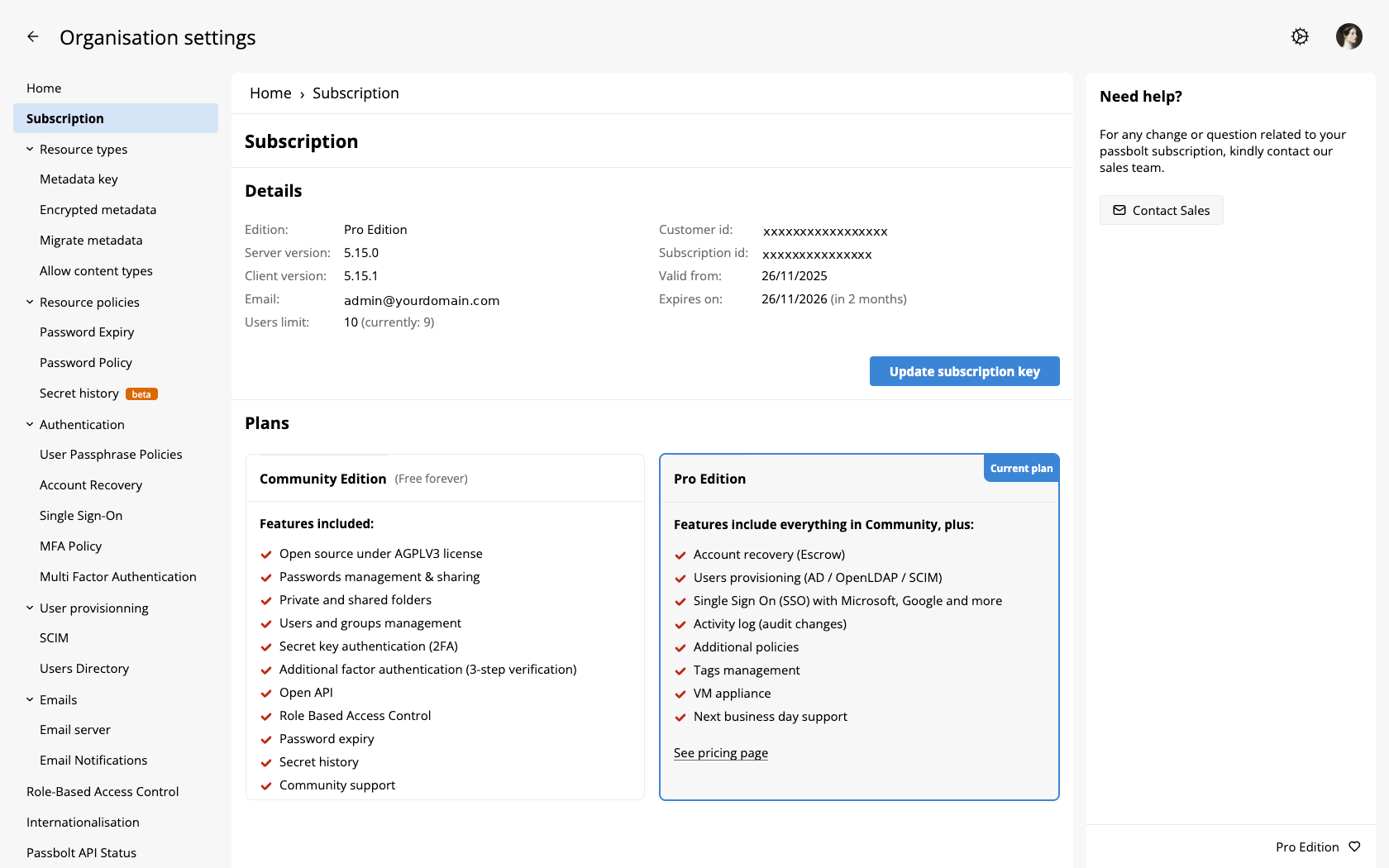1389x868 pixels.
Task: Click the admin@yourdomain.com email value
Action: coord(422,300)
